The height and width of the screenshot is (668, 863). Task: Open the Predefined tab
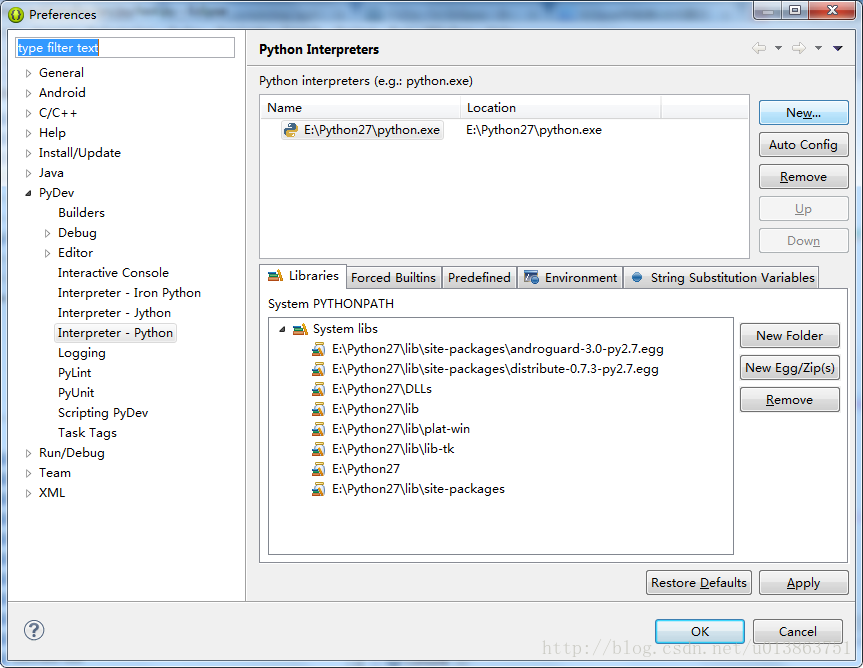(479, 278)
